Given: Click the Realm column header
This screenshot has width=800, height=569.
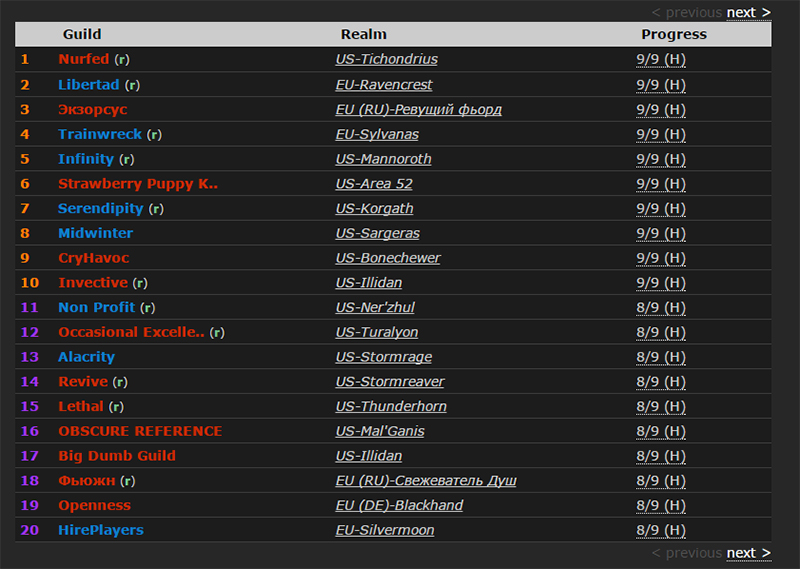Looking at the screenshot, I should coord(364,34).
